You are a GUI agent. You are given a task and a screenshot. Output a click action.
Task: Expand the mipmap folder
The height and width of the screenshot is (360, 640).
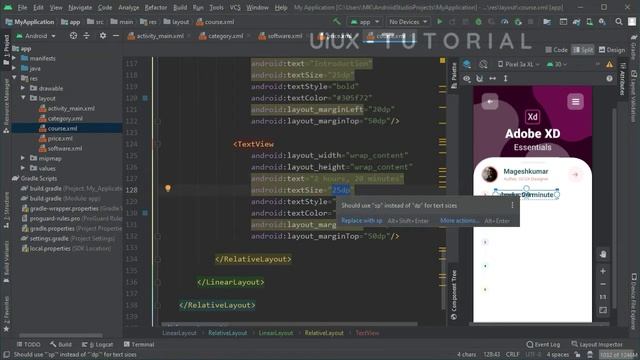tap(23, 158)
